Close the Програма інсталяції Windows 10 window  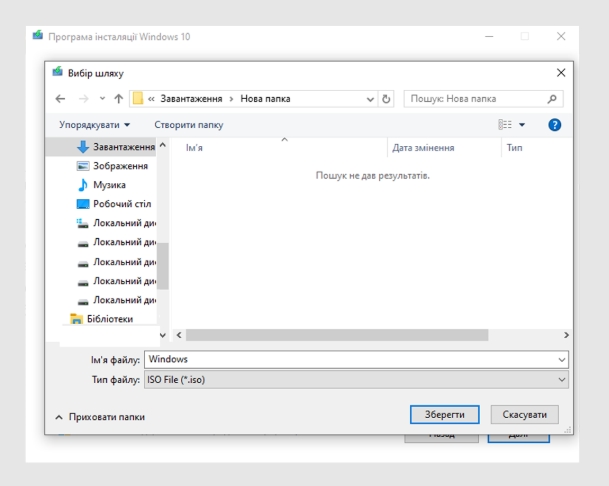tap(561, 36)
